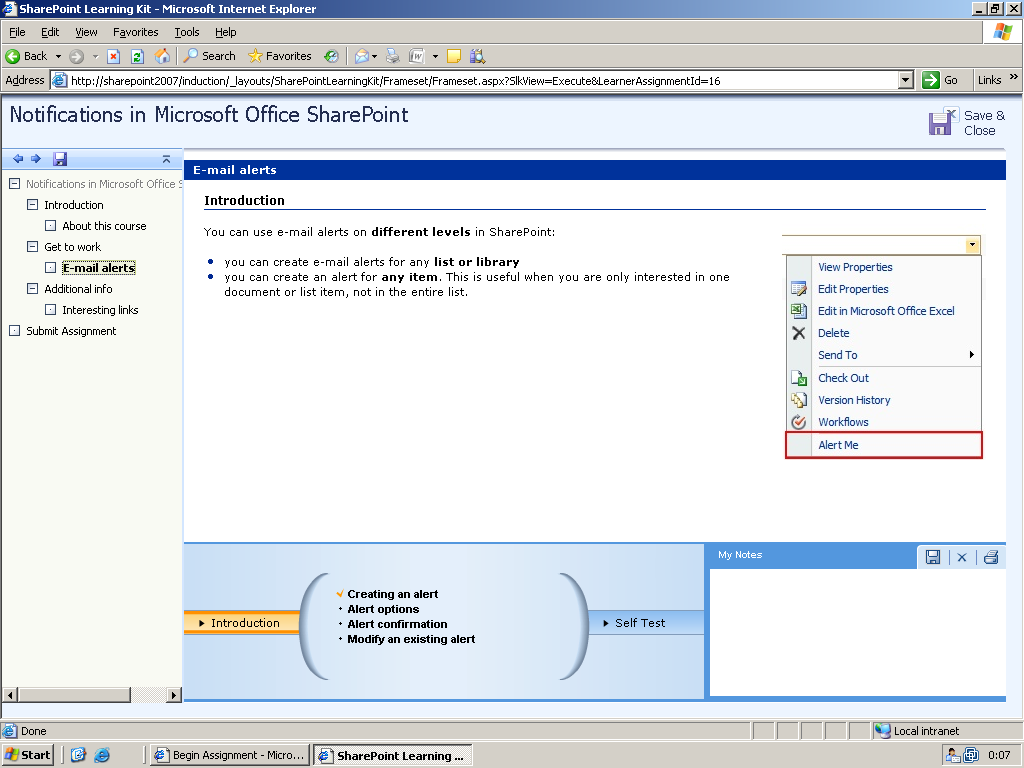Image resolution: width=1024 pixels, height=768 pixels.
Task: Open Alert confirmation topic
Action: coord(397,624)
